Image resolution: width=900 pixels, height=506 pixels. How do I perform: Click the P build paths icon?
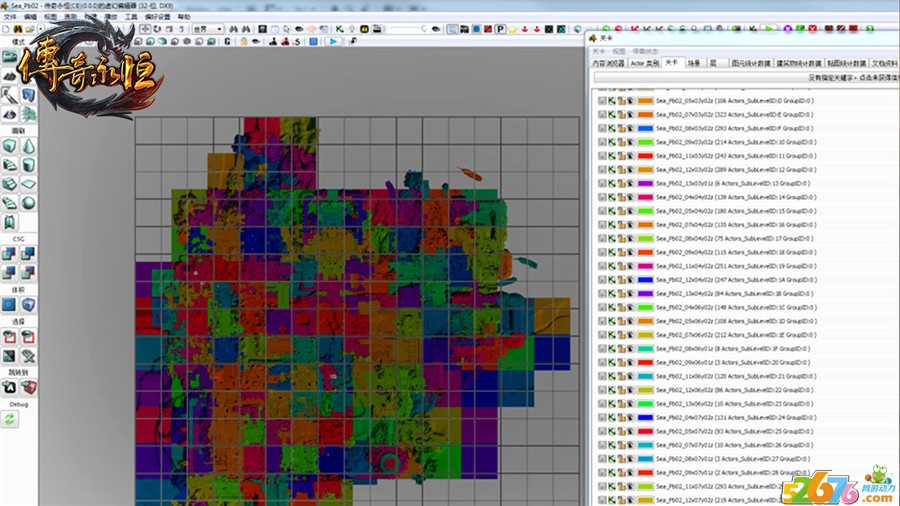point(501,29)
